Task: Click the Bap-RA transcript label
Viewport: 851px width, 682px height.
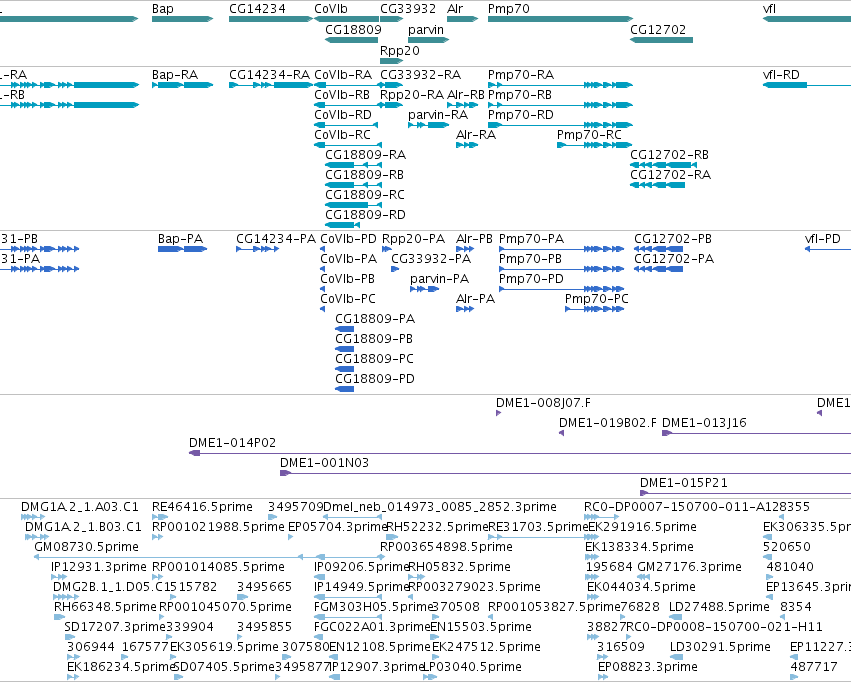Action: [x=175, y=75]
